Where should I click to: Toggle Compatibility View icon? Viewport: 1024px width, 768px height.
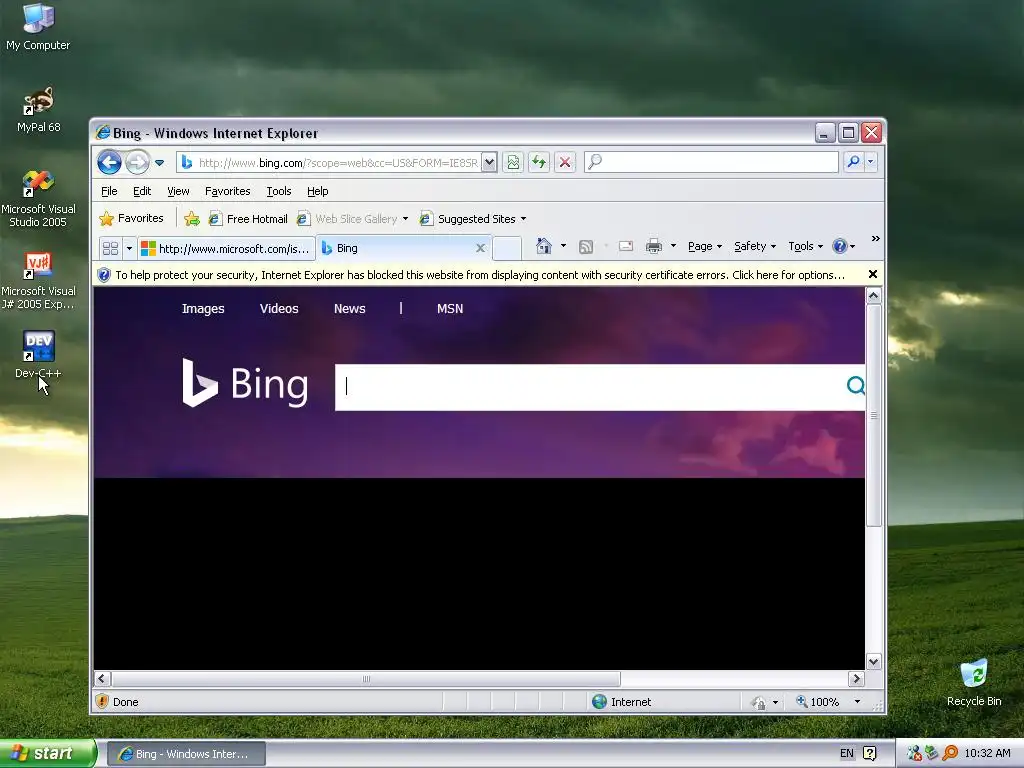point(513,163)
